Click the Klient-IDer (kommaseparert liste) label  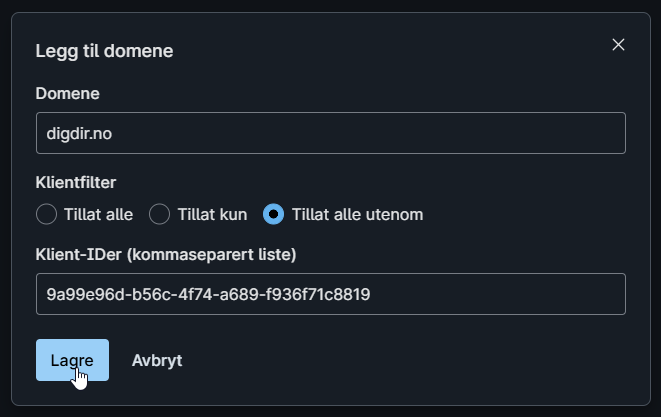pyautogui.click(x=166, y=254)
